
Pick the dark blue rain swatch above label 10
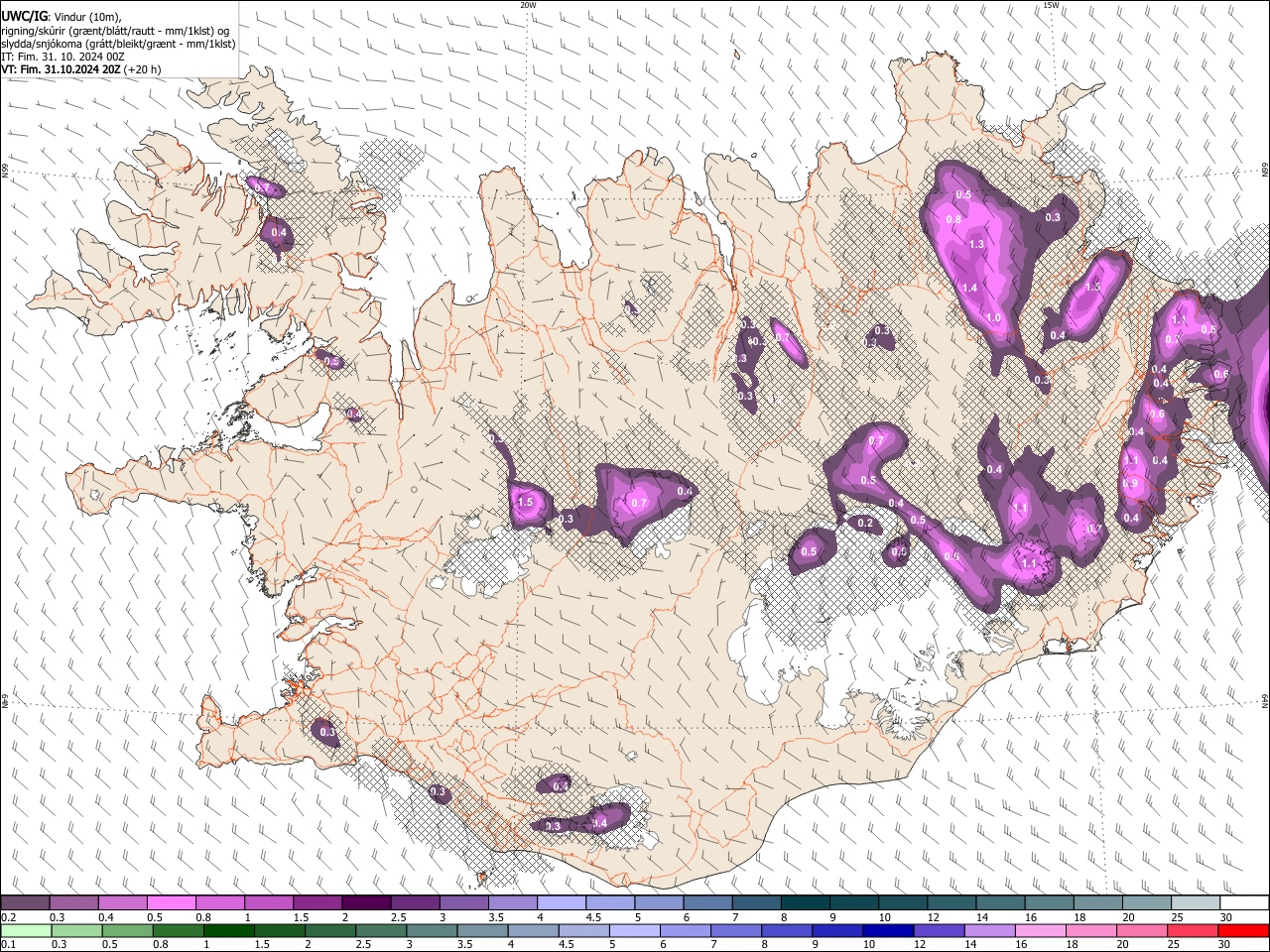[x=888, y=930]
